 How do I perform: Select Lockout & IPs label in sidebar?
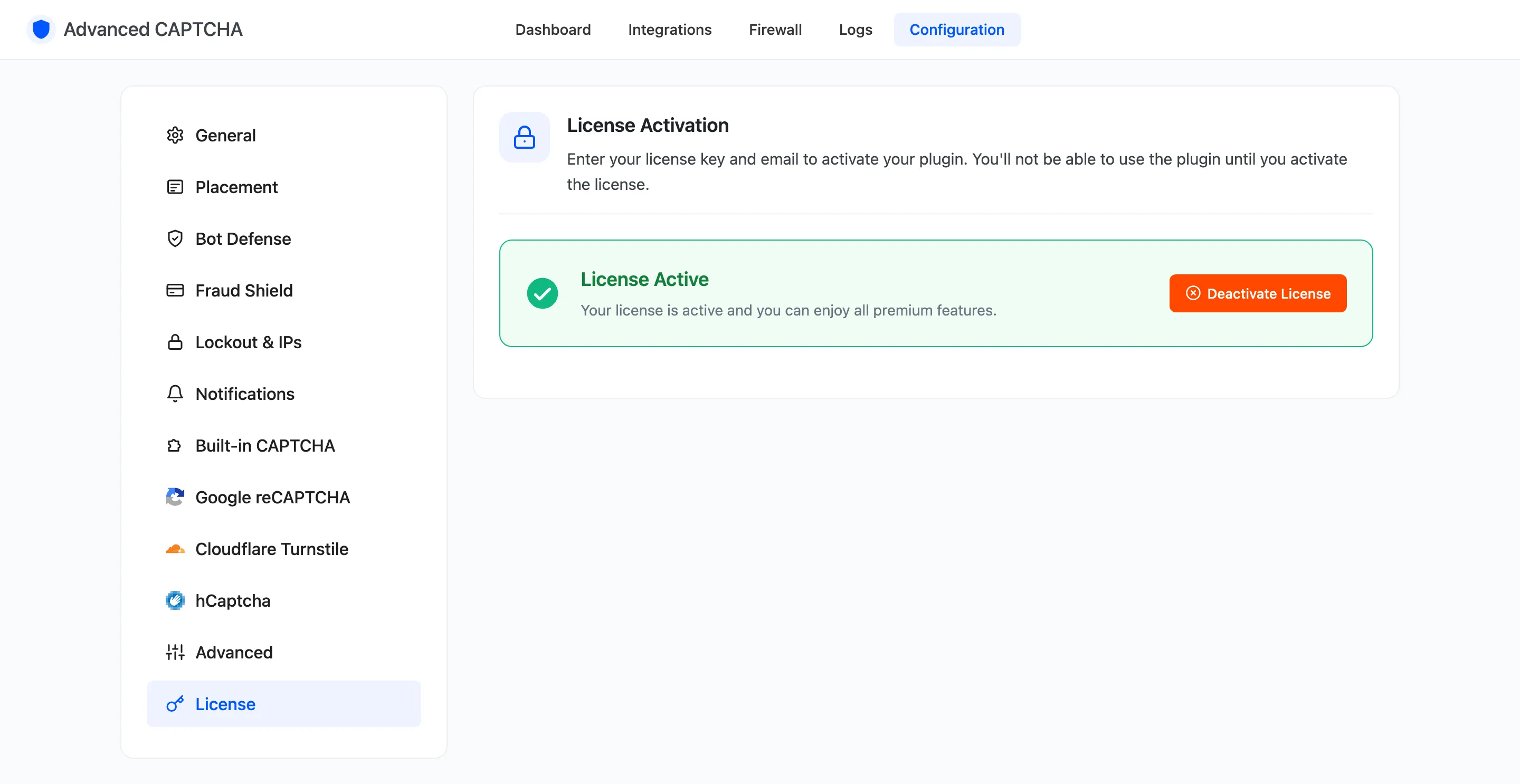point(249,342)
